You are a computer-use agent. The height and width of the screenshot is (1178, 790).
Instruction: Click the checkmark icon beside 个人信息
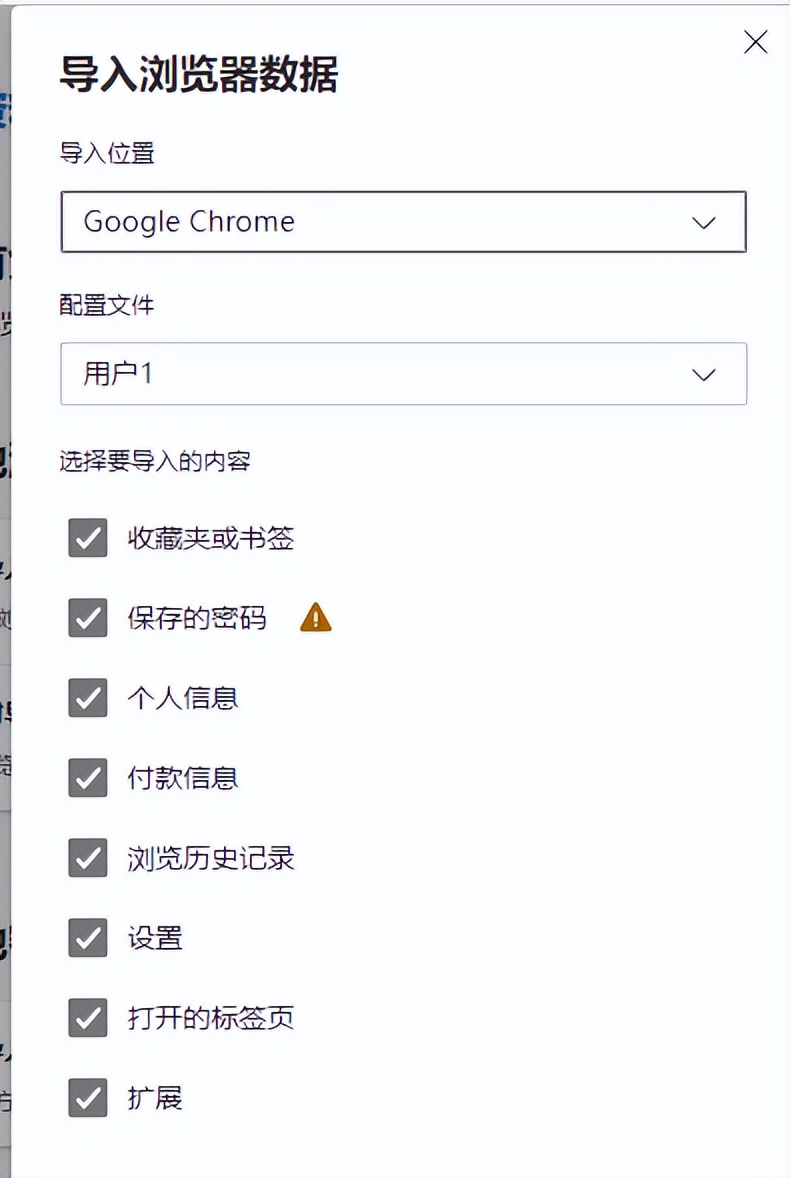click(x=87, y=698)
